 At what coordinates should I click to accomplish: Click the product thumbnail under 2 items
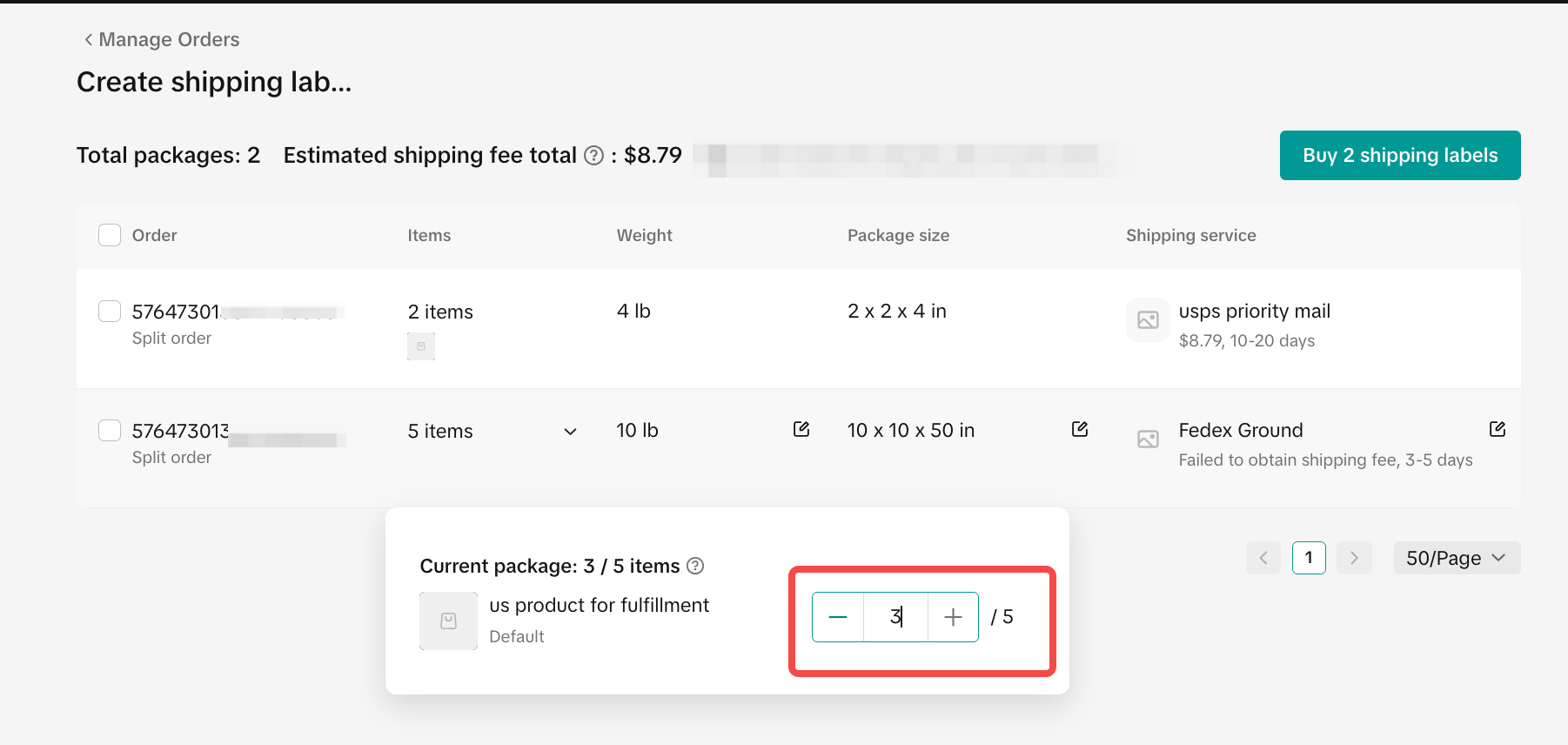[x=421, y=346]
